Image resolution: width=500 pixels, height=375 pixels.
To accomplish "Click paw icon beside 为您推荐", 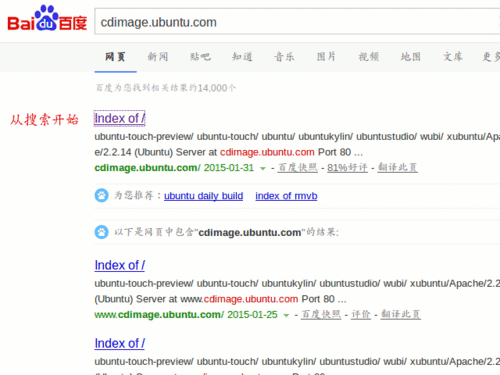I will pyautogui.click(x=101, y=195).
